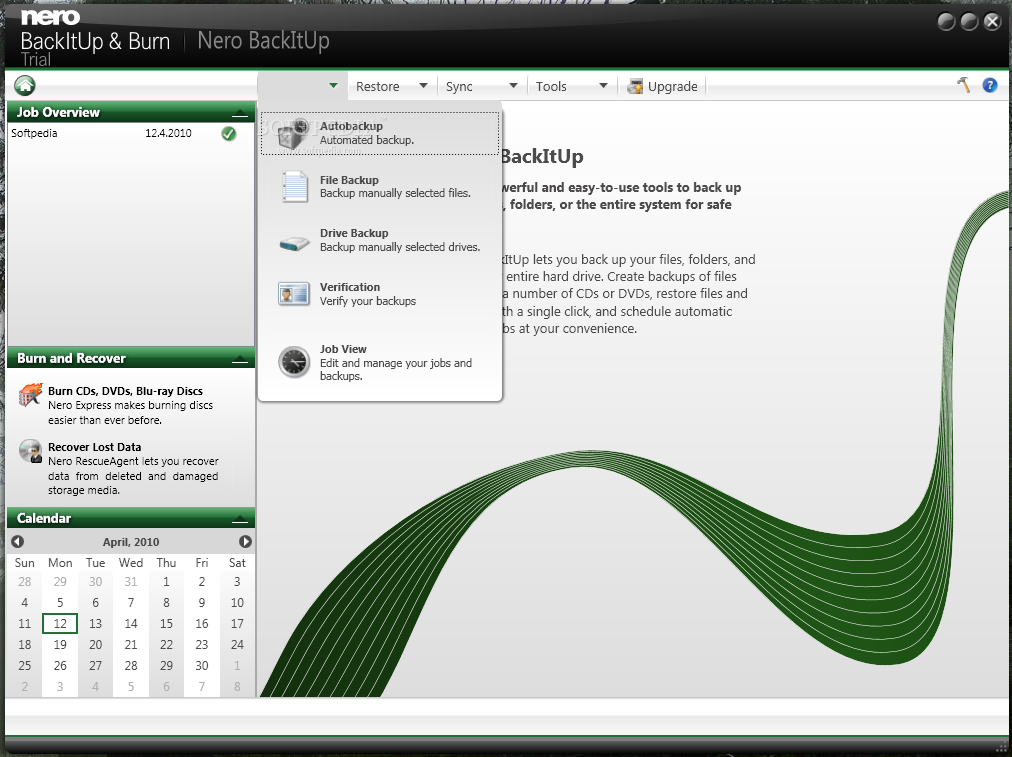Click the green check status for Softpedia job
This screenshot has width=1012, height=757.
click(228, 134)
